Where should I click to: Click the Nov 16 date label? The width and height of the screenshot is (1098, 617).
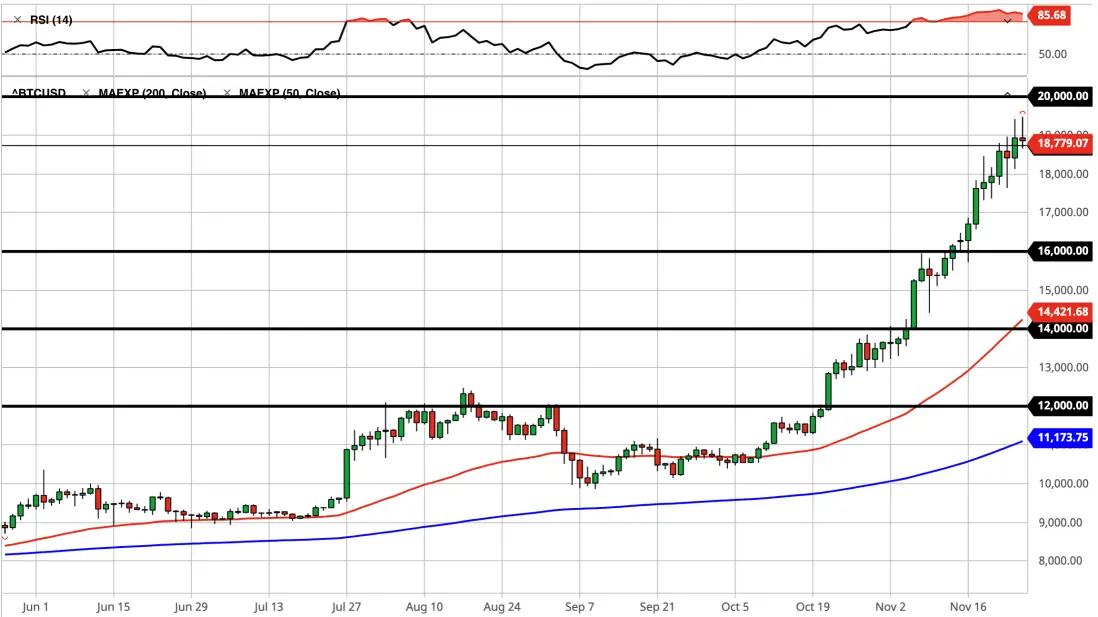(x=968, y=606)
